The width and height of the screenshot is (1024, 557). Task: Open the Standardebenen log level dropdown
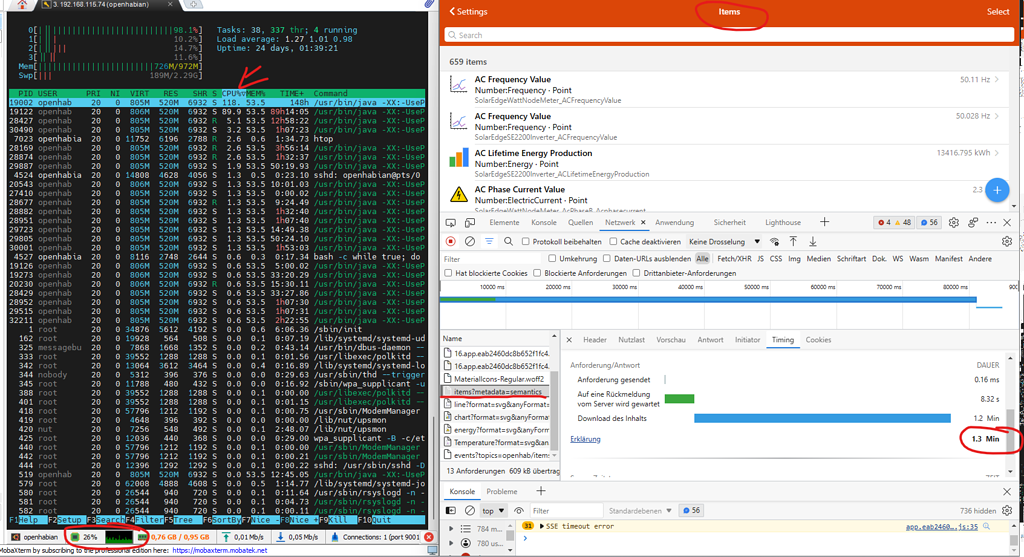point(640,511)
